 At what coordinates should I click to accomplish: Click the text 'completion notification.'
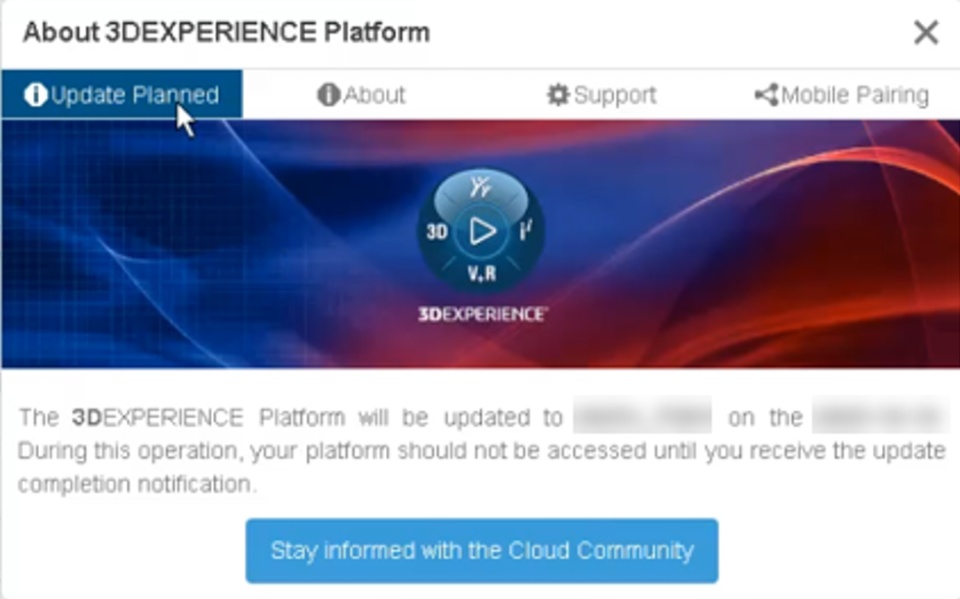point(136,484)
